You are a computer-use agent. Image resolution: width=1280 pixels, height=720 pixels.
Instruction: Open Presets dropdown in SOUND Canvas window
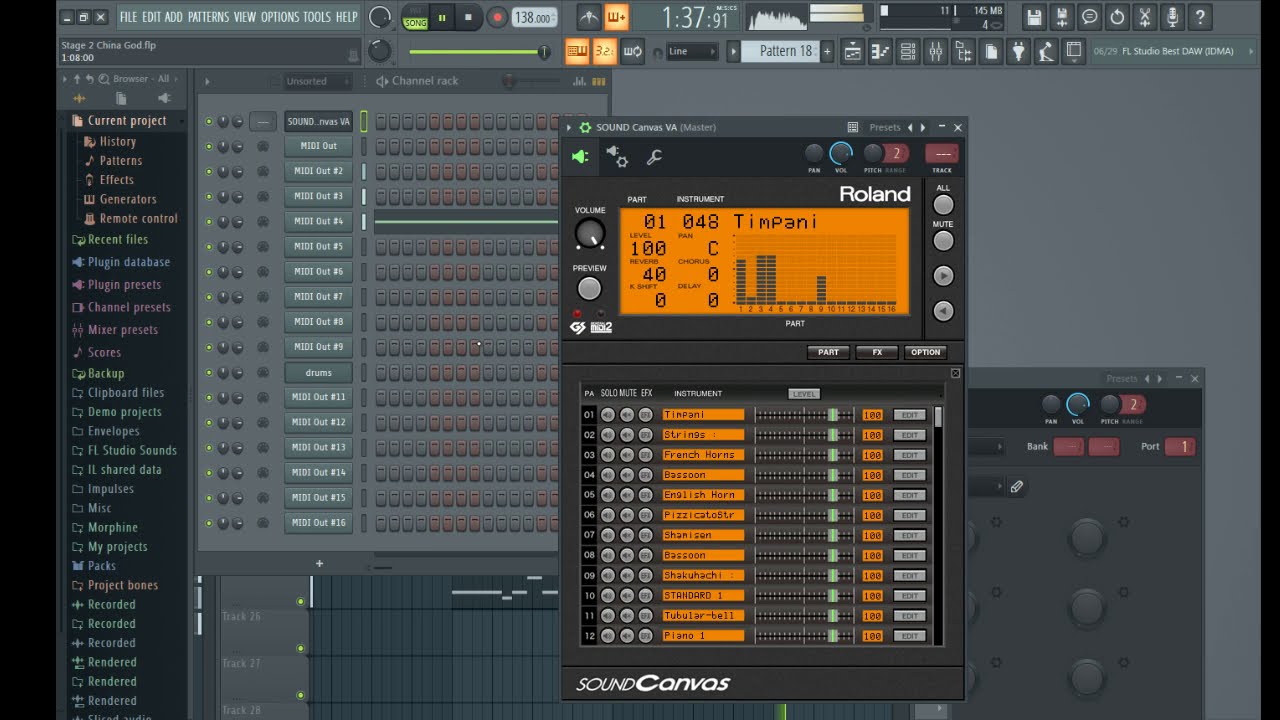(x=884, y=127)
